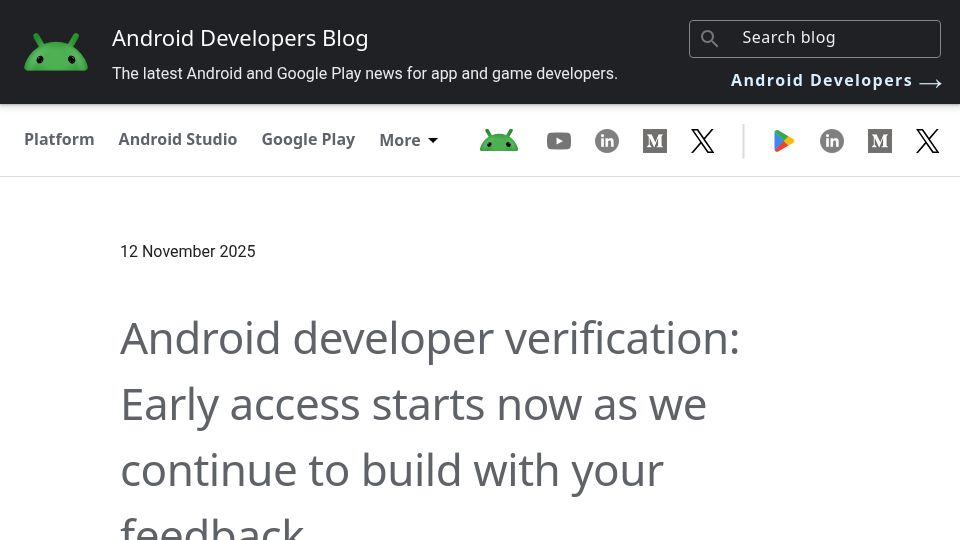Open the Android LinkedIn icon next to YouTube

click(x=607, y=141)
